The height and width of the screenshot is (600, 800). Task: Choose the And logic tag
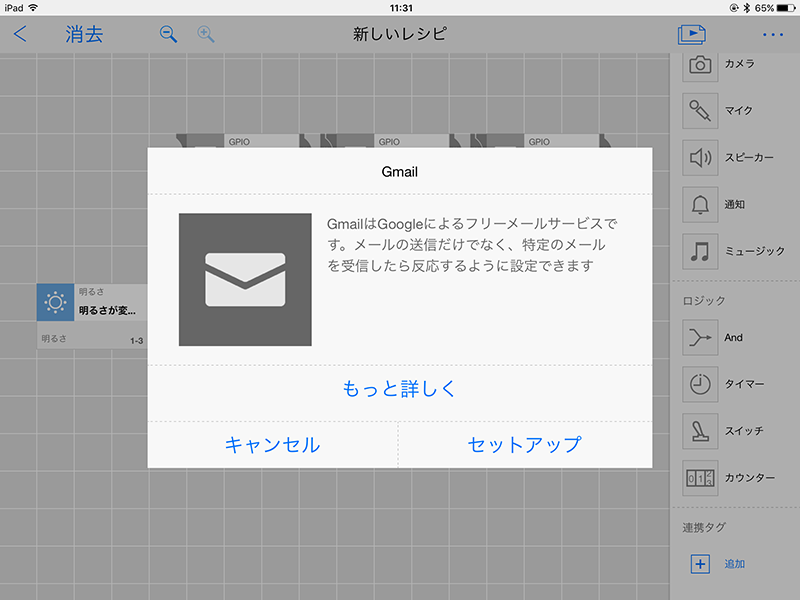pyautogui.click(x=700, y=338)
